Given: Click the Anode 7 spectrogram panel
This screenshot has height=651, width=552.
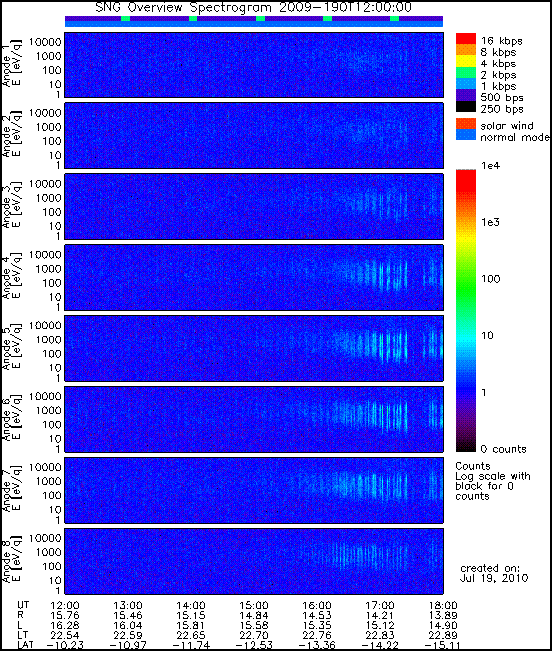Looking at the screenshot, I should [254, 490].
